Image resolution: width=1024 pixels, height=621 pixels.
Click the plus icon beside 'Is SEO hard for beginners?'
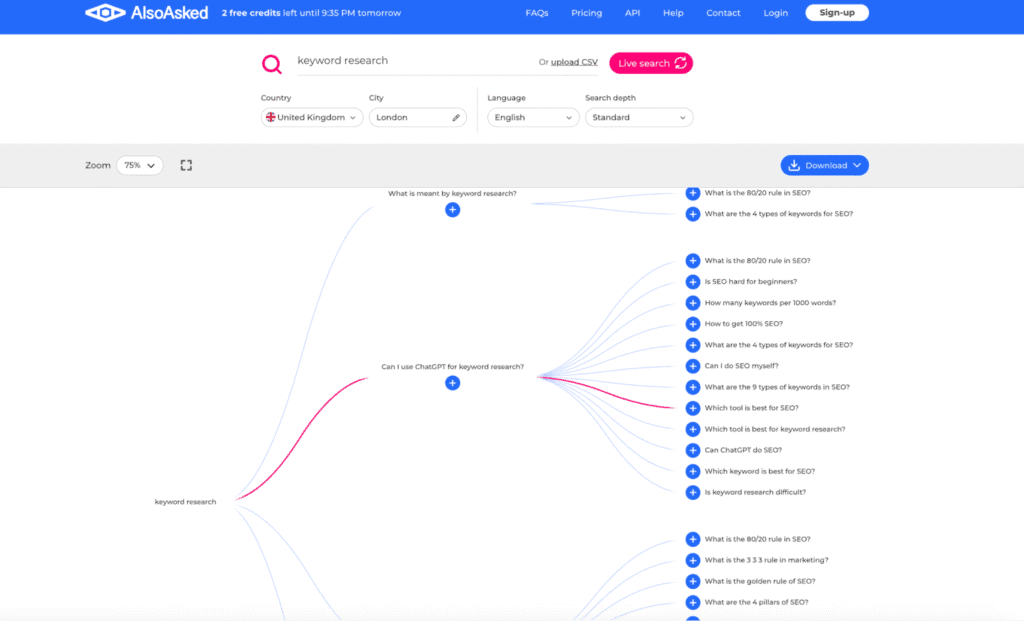click(x=692, y=281)
